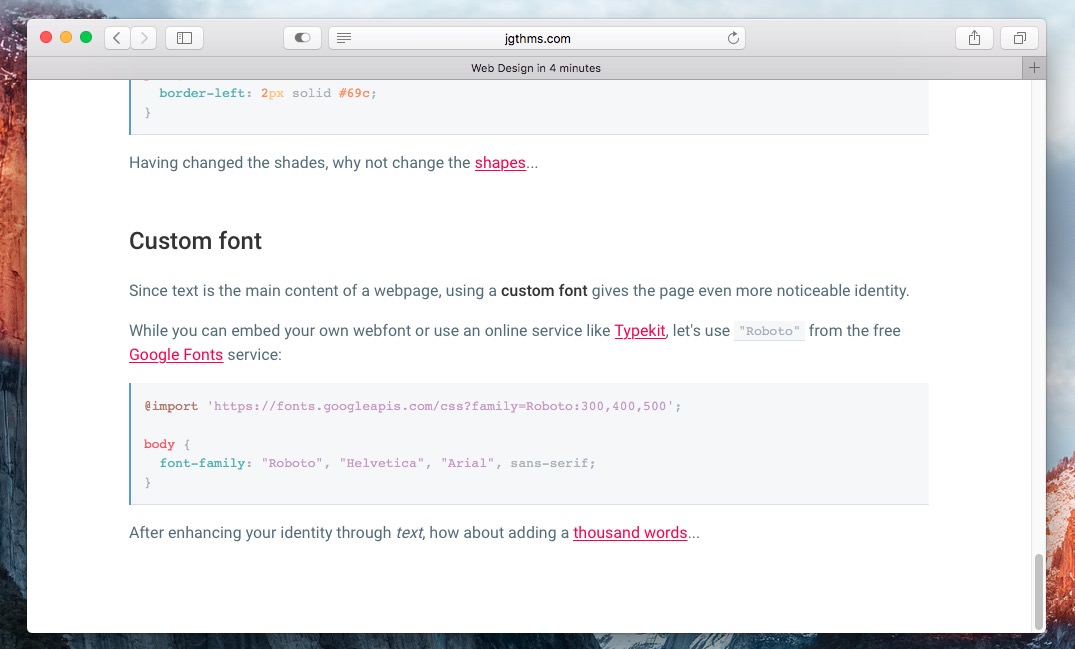Toggle the extension switch in the toolbar
Image resolution: width=1075 pixels, height=649 pixels.
point(302,38)
